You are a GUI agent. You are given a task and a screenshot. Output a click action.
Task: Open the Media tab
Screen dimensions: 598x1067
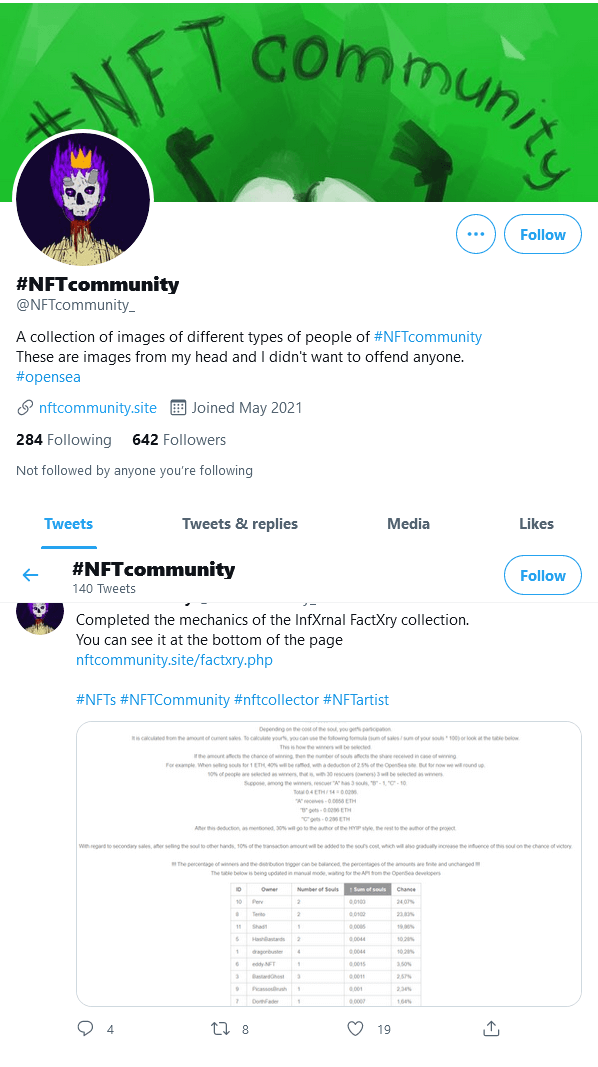tap(408, 524)
